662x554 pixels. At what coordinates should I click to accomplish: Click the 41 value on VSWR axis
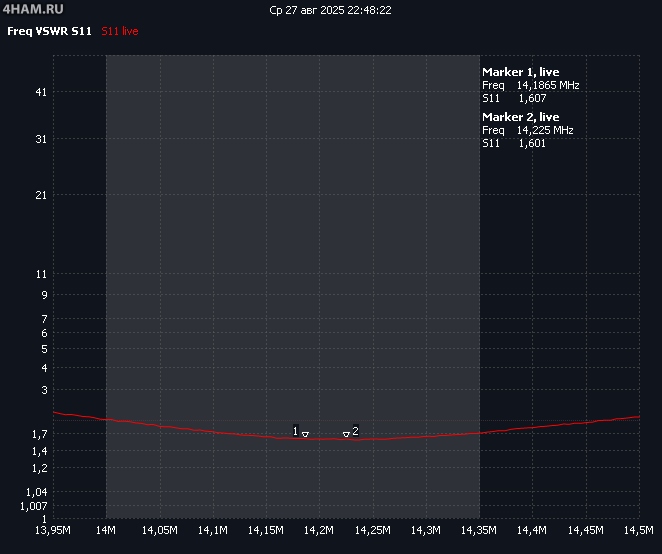point(41,92)
